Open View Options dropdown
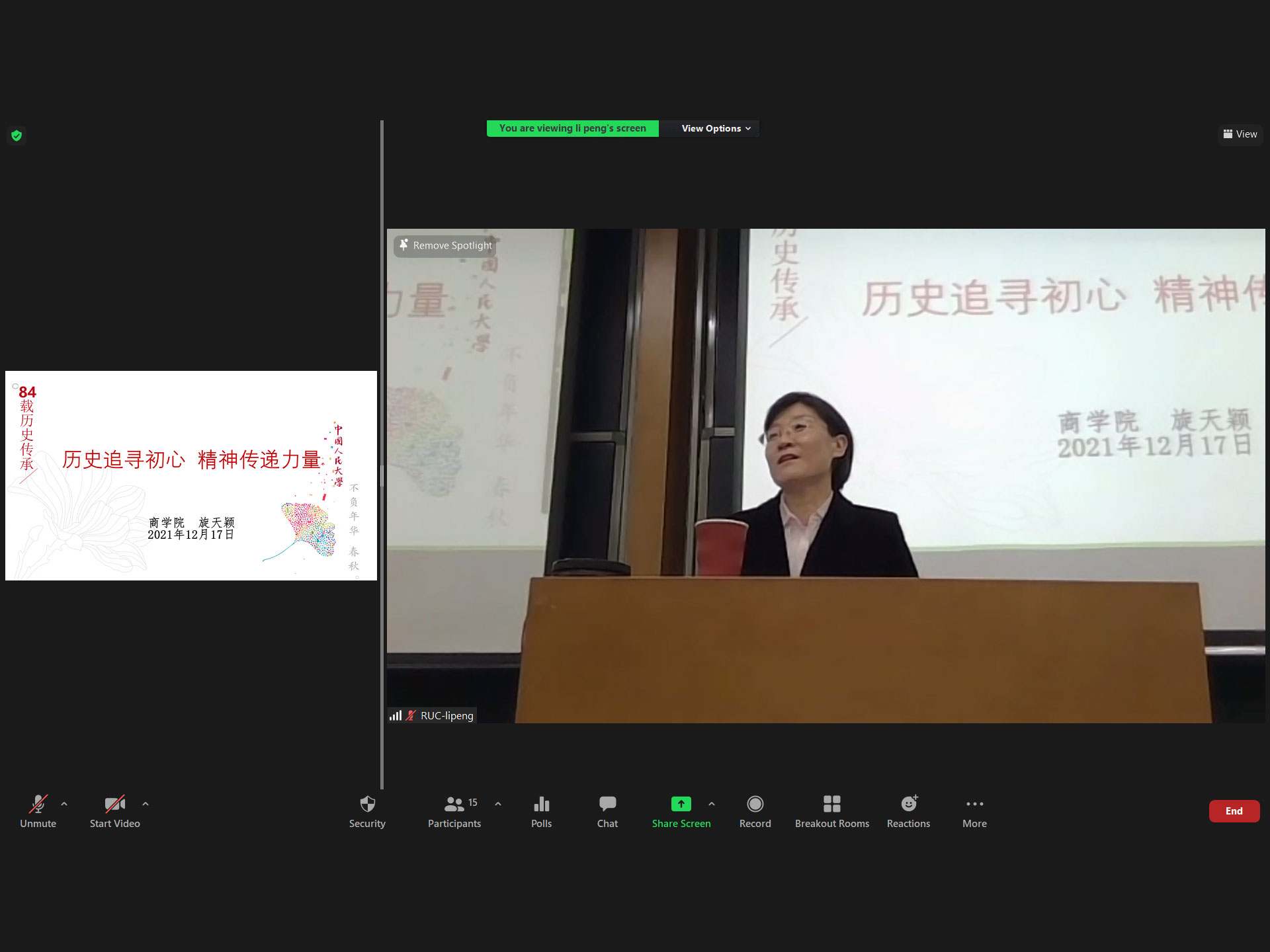The height and width of the screenshot is (952, 1270). point(712,128)
